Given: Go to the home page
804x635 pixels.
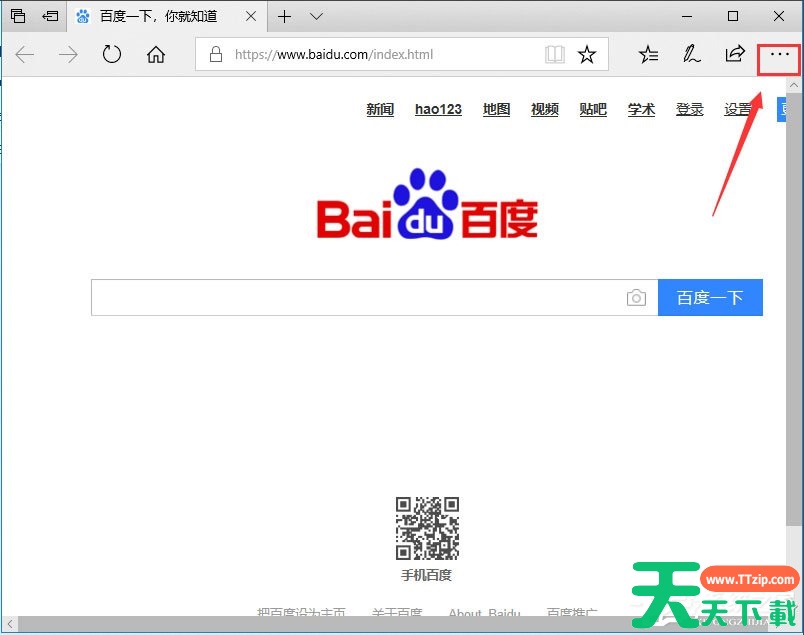Looking at the screenshot, I should (x=156, y=54).
